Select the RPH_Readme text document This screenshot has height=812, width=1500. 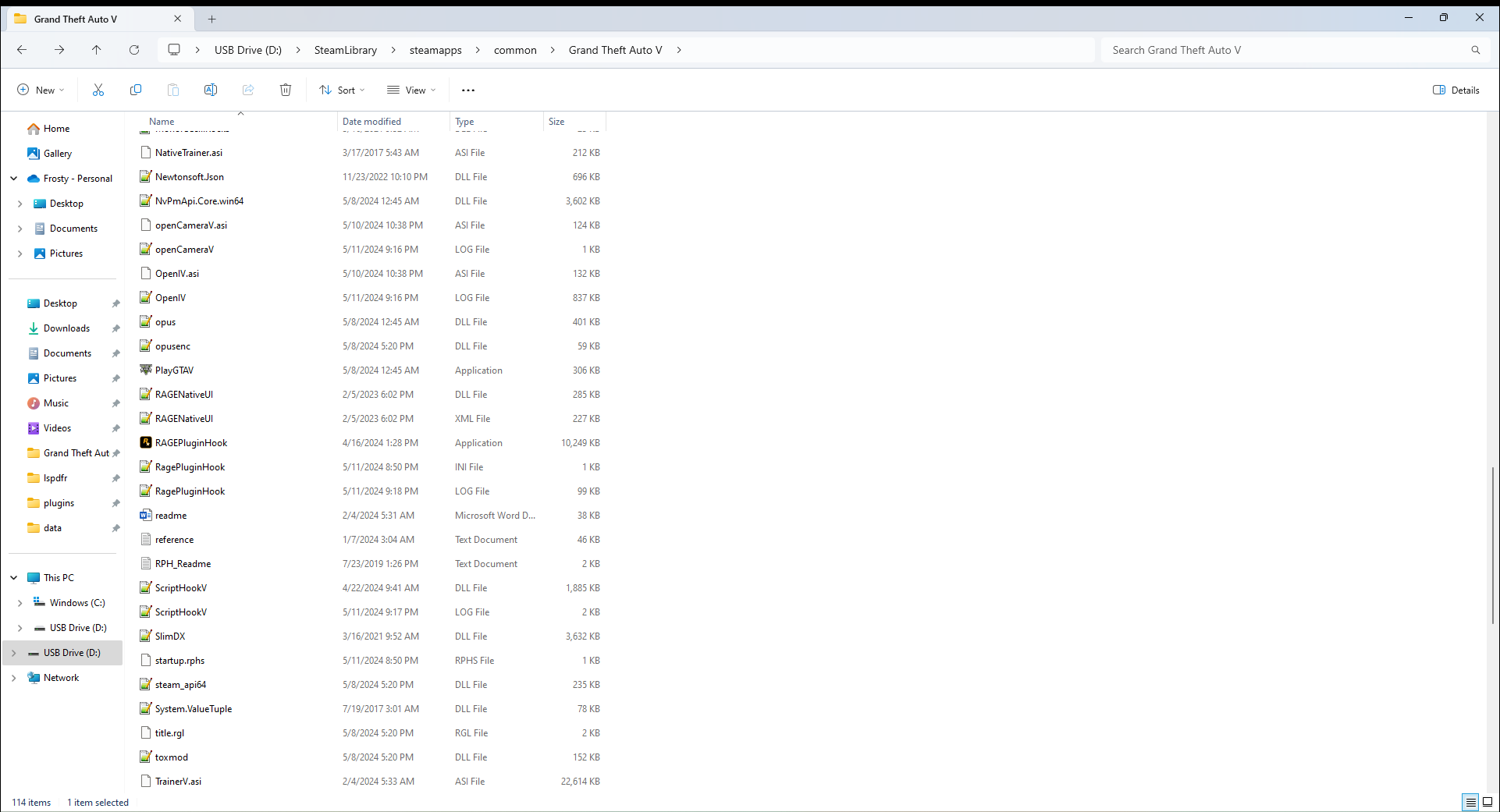[183, 564]
